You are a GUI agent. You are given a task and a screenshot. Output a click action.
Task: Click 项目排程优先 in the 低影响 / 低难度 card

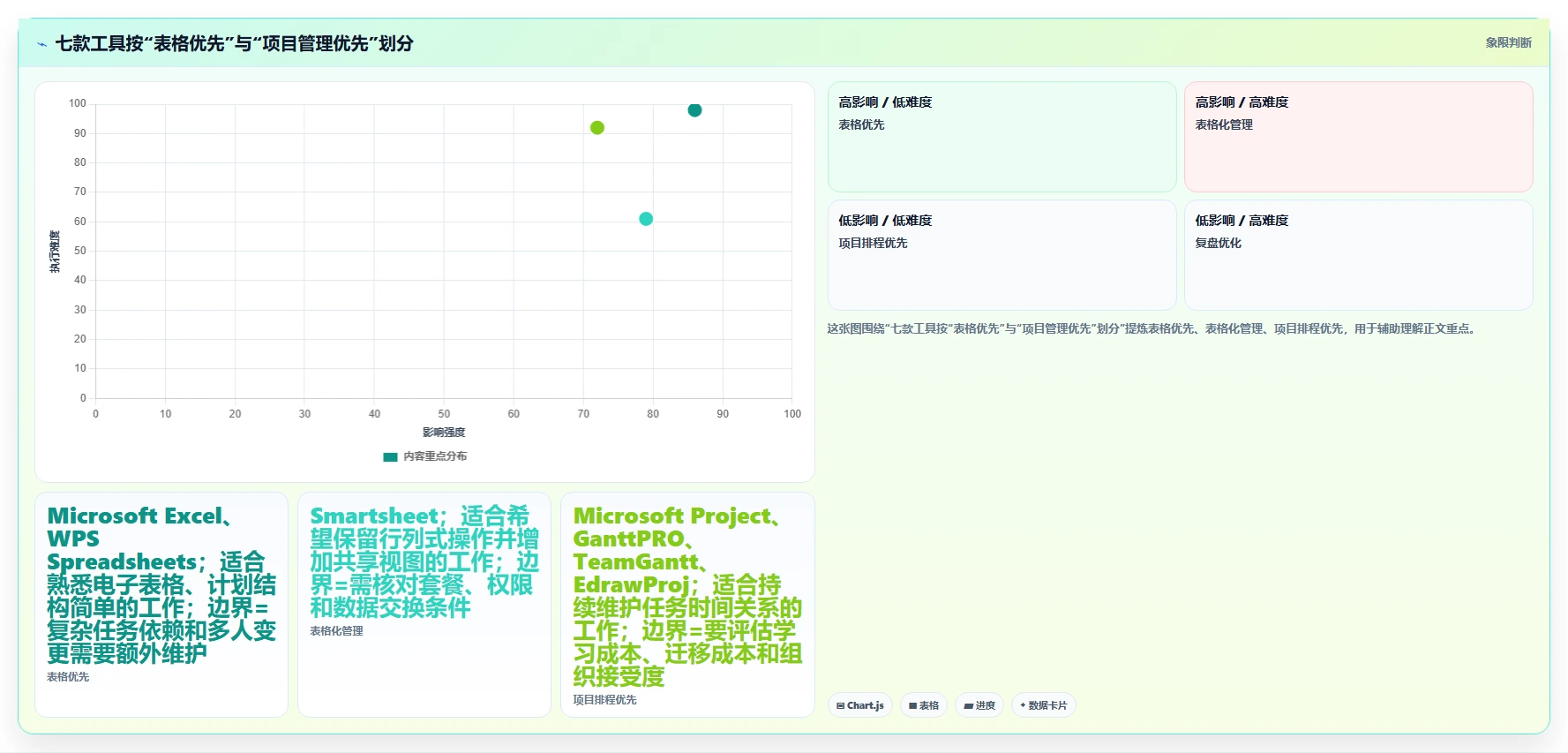[873, 243]
